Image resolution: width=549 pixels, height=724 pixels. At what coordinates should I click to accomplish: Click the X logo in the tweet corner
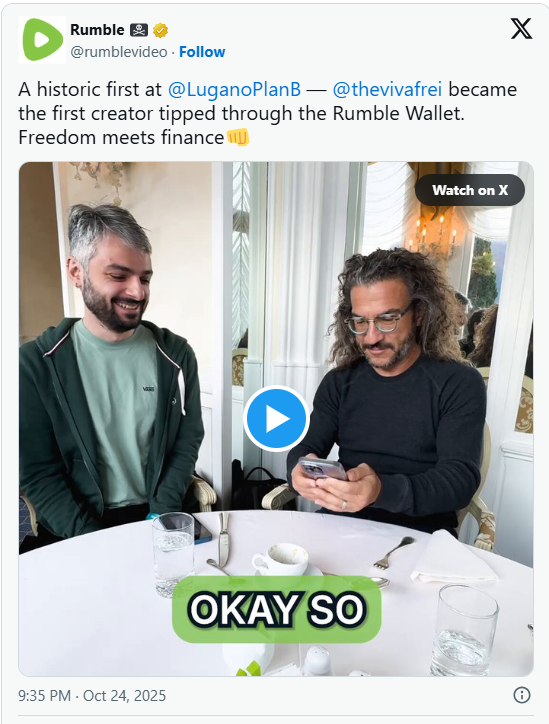pyautogui.click(x=521, y=29)
